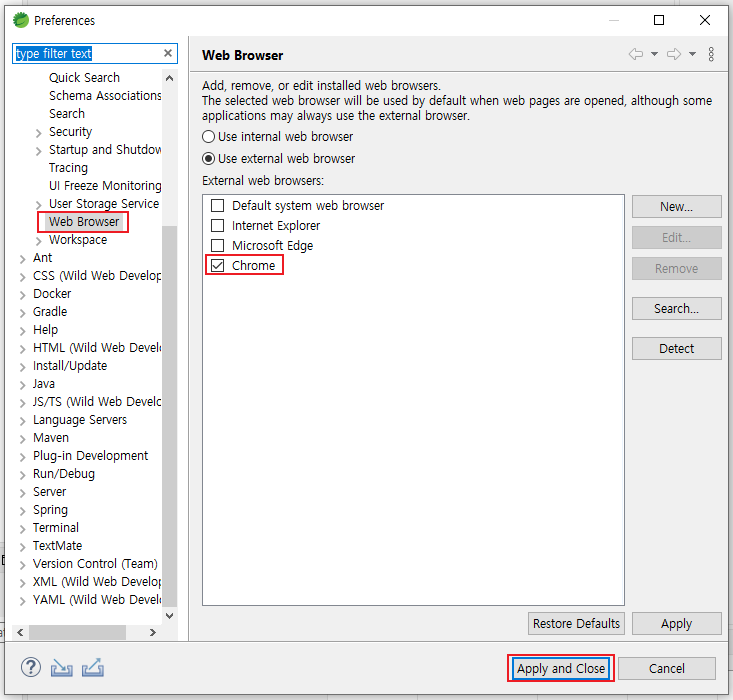
Task: Expand the Security tree node
Action: (x=39, y=133)
